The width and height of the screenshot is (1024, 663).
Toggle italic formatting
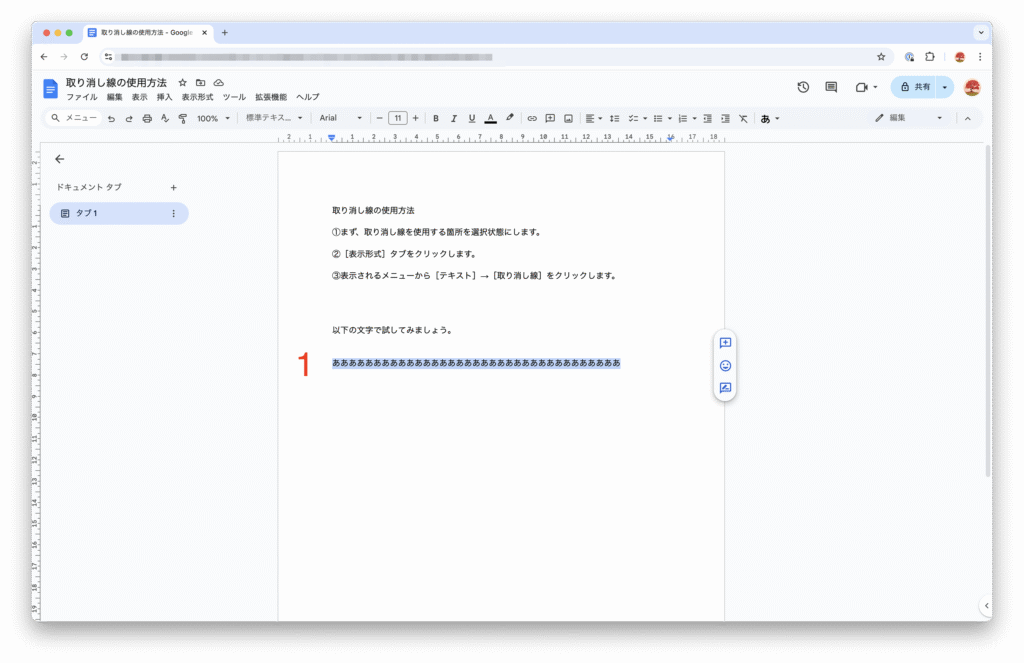tap(453, 118)
